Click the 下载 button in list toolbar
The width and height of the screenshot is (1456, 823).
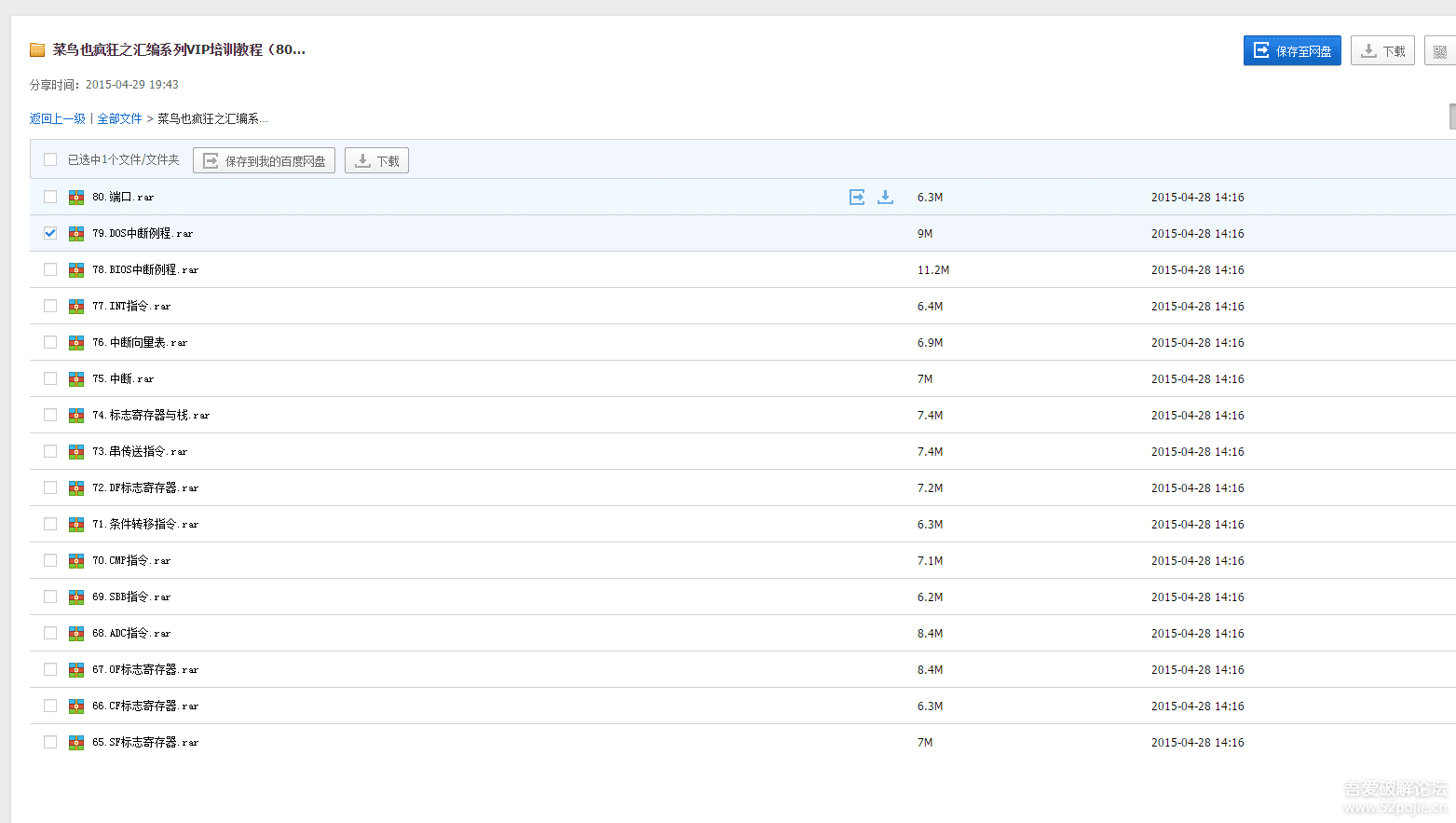[376, 160]
